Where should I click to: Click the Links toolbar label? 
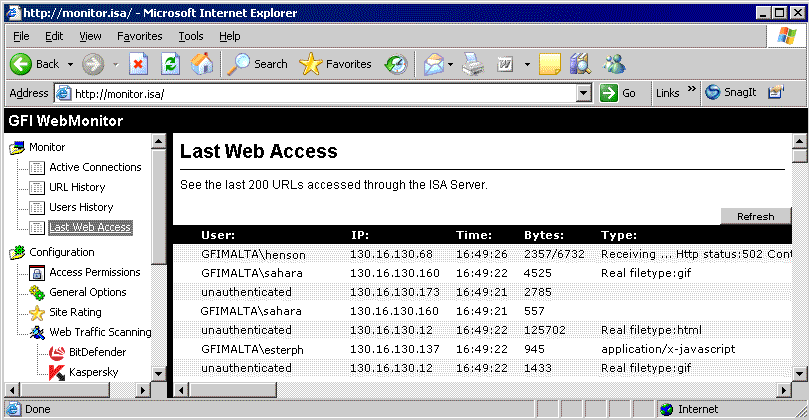(668, 93)
